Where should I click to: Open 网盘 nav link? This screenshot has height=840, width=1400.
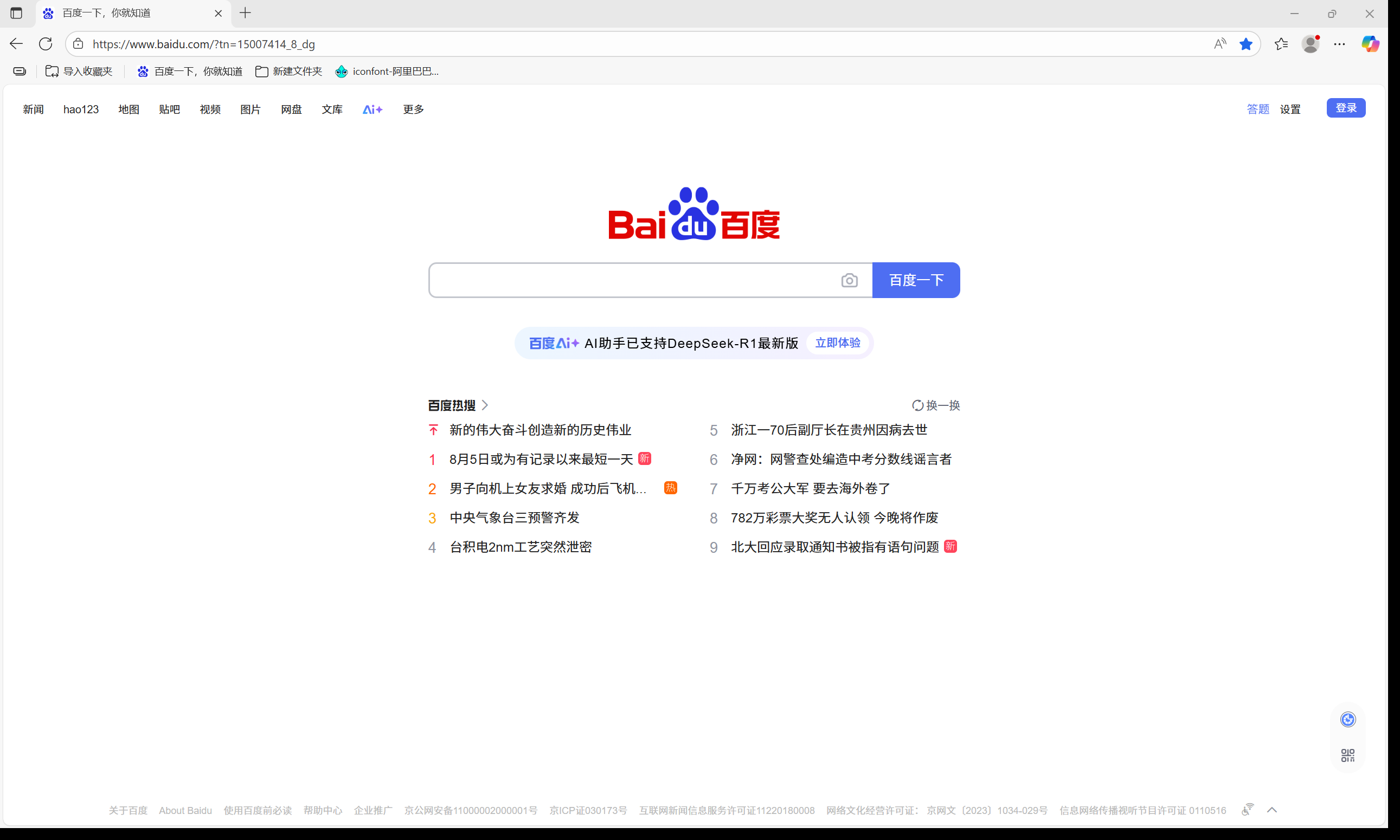[x=291, y=109]
